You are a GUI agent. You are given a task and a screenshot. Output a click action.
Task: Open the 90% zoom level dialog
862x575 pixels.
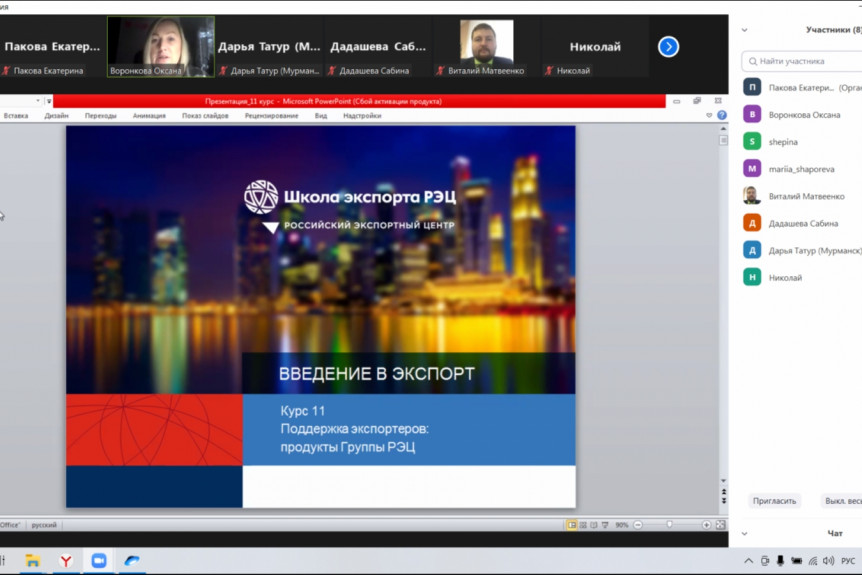pos(622,525)
